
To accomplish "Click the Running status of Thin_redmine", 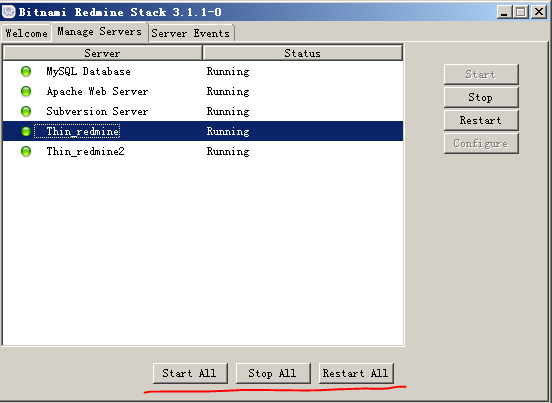I will [228, 131].
